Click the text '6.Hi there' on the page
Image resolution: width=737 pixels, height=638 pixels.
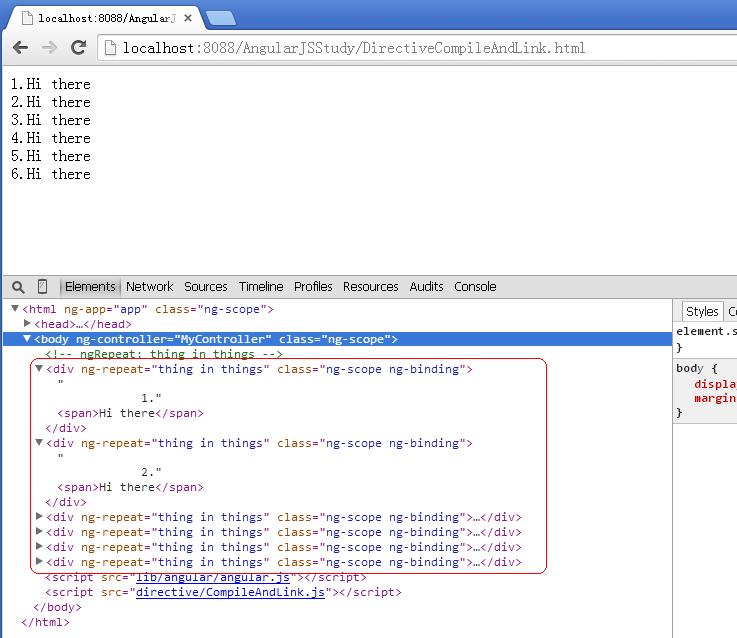51,174
